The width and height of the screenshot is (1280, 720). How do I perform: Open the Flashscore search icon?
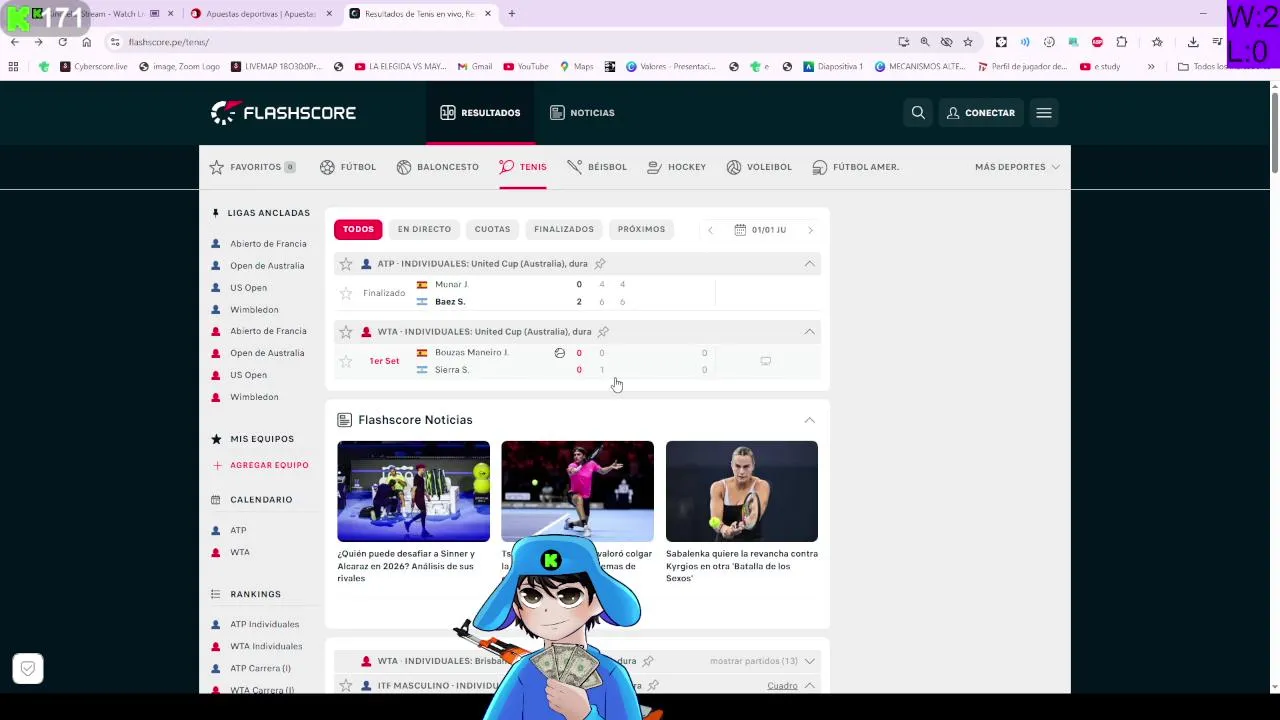(918, 113)
